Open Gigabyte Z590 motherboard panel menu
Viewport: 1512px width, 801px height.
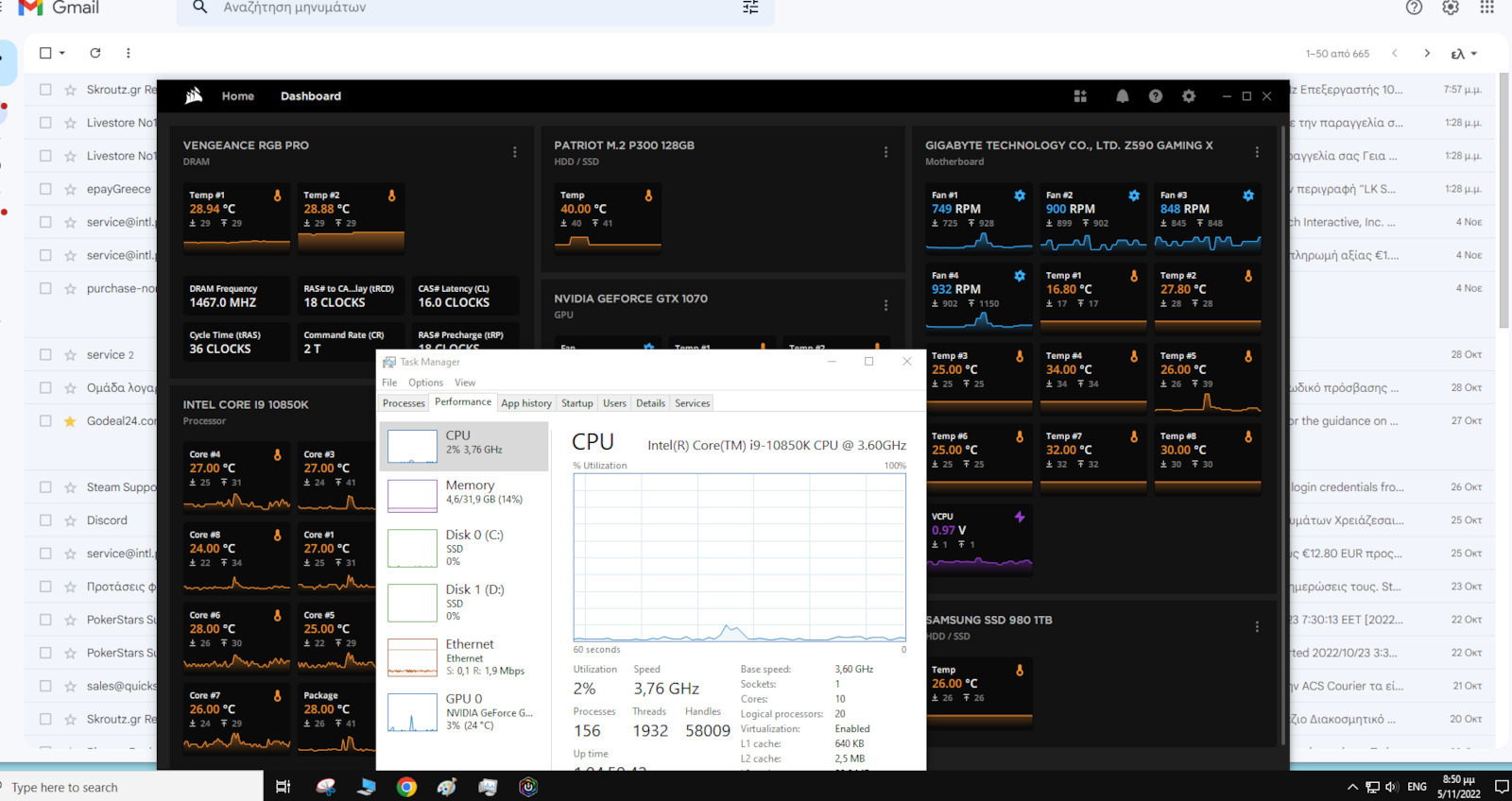pos(1257,152)
